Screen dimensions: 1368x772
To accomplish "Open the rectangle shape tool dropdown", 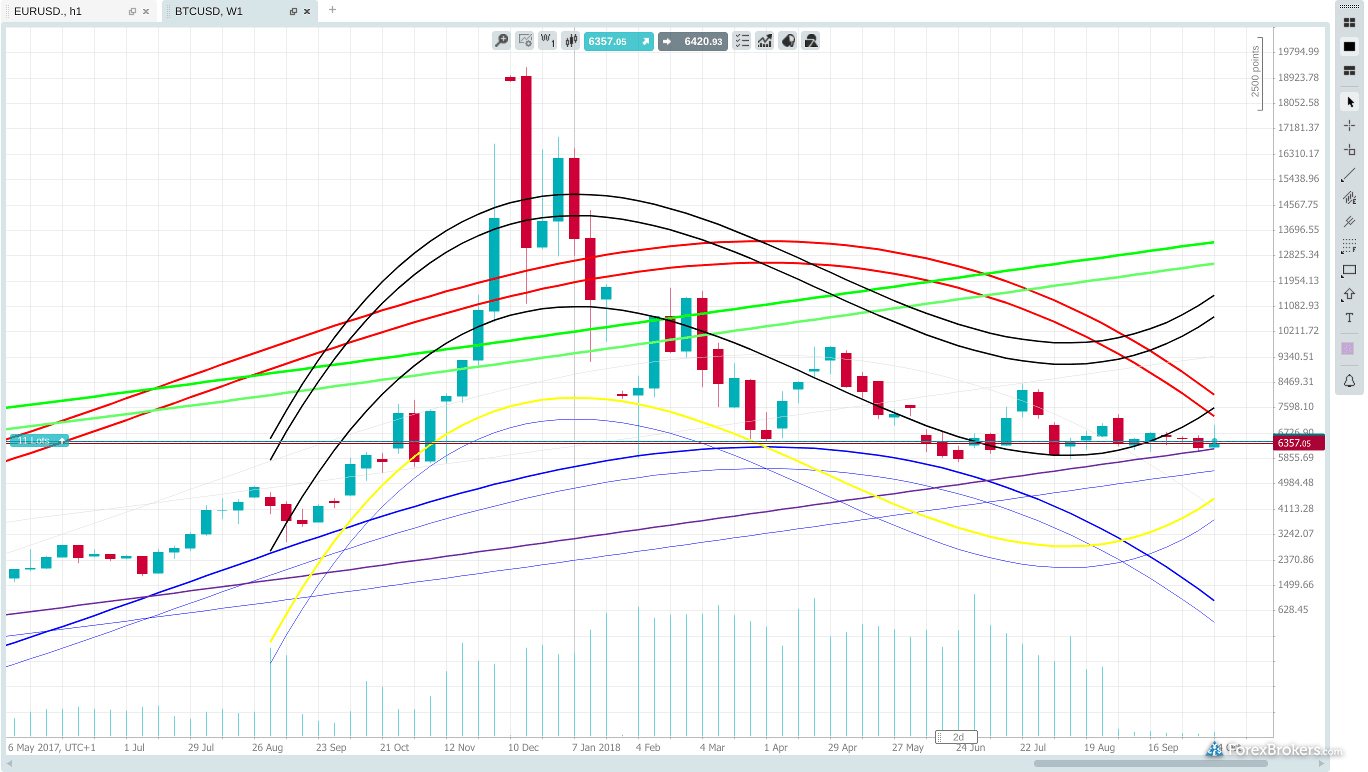I will (x=1349, y=270).
